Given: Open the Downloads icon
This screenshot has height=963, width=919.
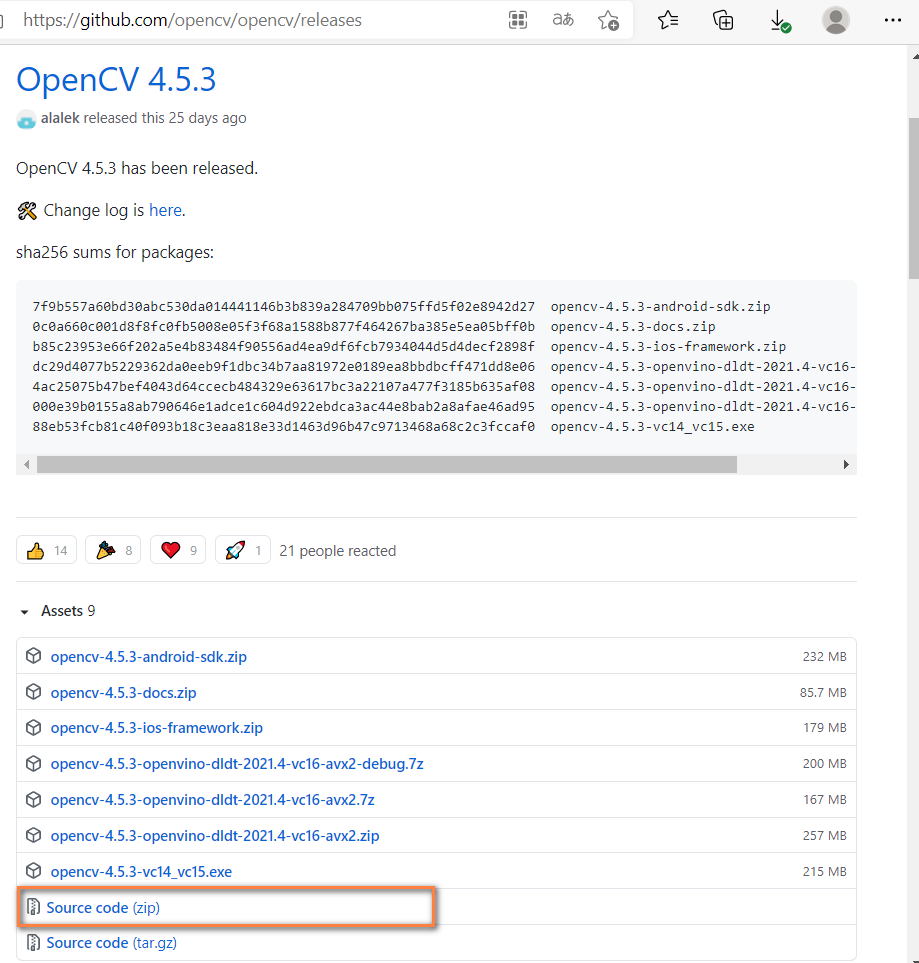Looking at the screenshot, I should pyautogui.click(x=780, y=21).
